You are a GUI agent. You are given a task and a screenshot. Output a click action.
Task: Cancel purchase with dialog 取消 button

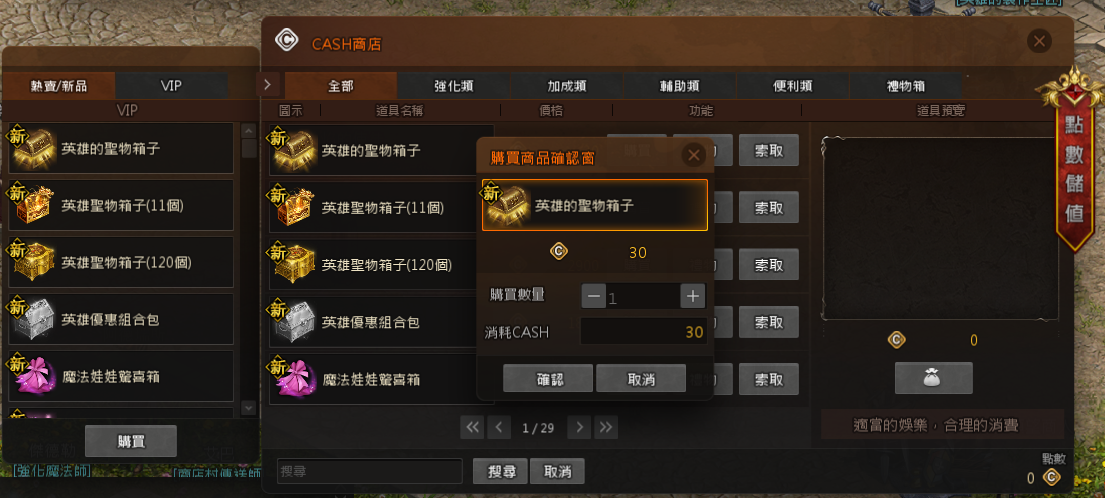(x=641, y=378)
